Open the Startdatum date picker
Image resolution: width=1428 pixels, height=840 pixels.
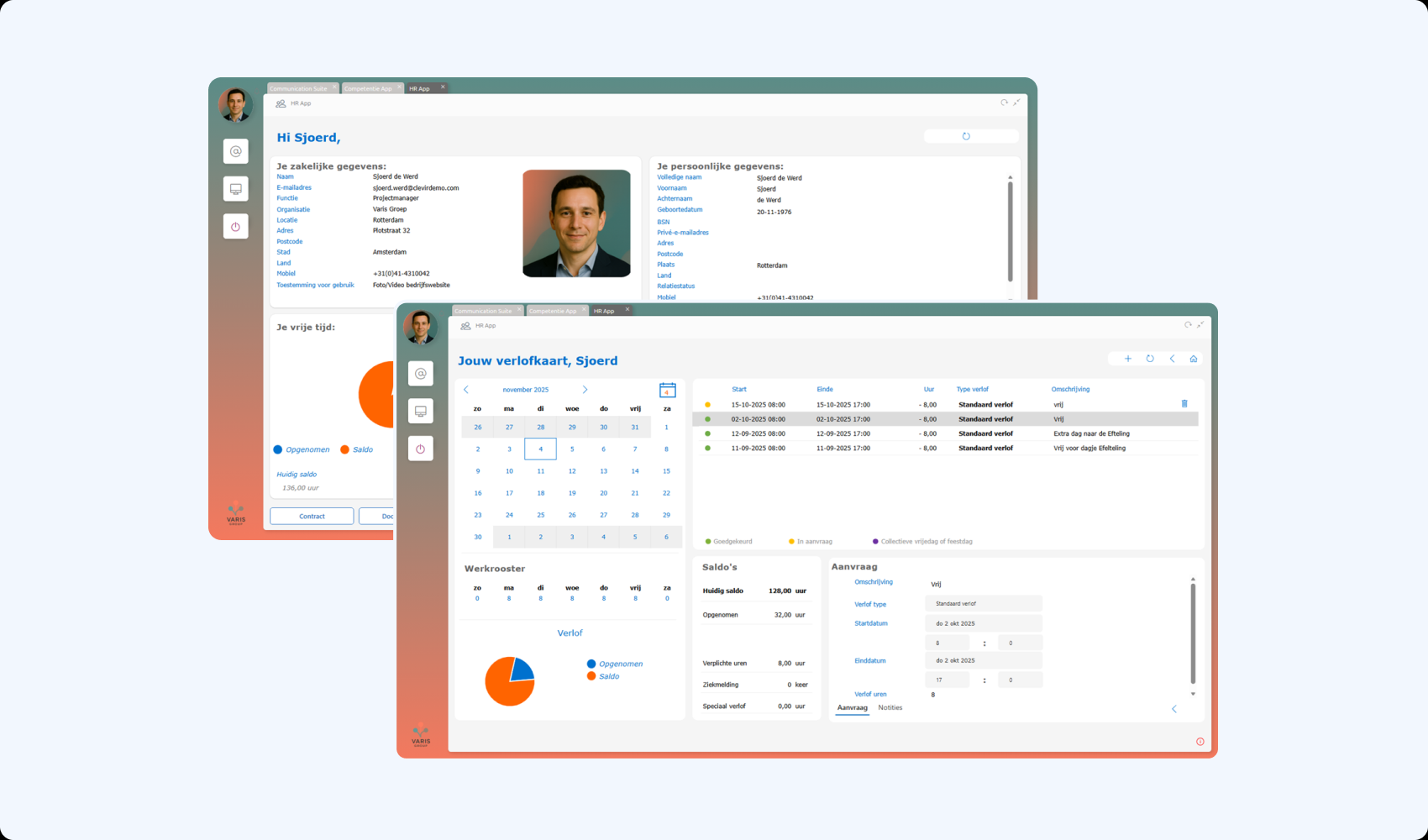click(983, 623)
